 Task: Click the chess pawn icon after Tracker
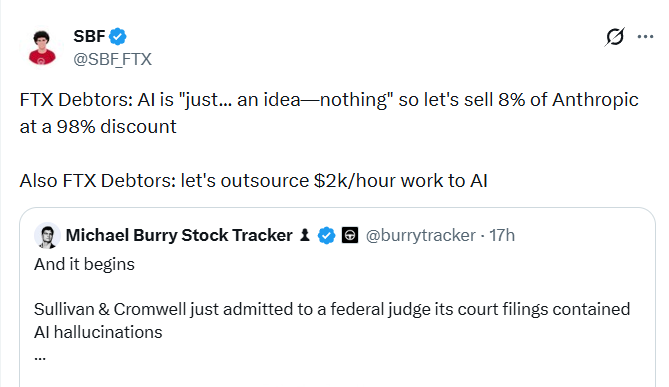pos(305,235)
